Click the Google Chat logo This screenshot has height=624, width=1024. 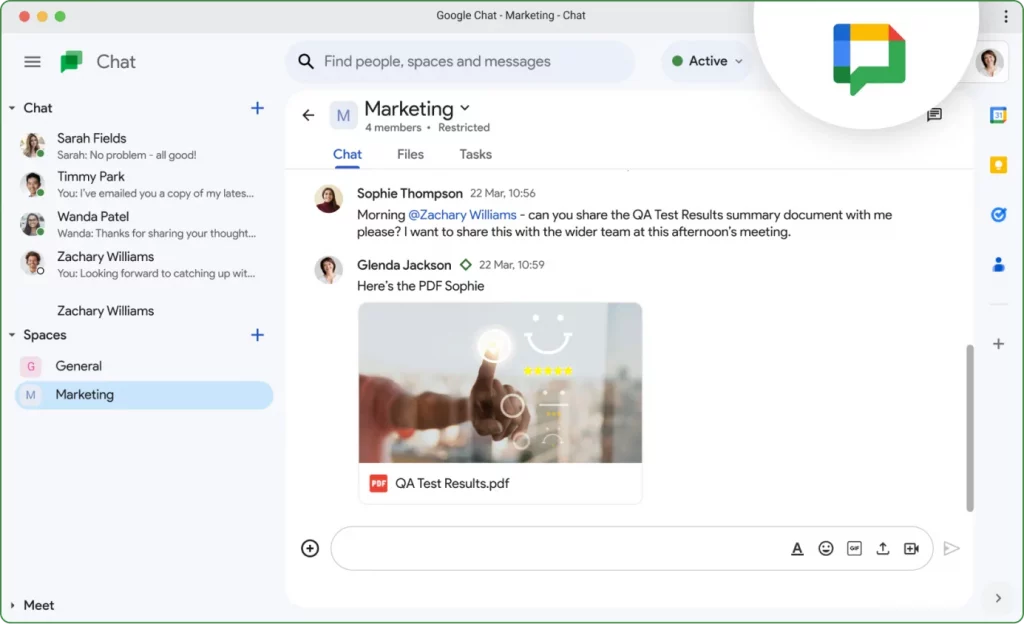coord(71,61)
